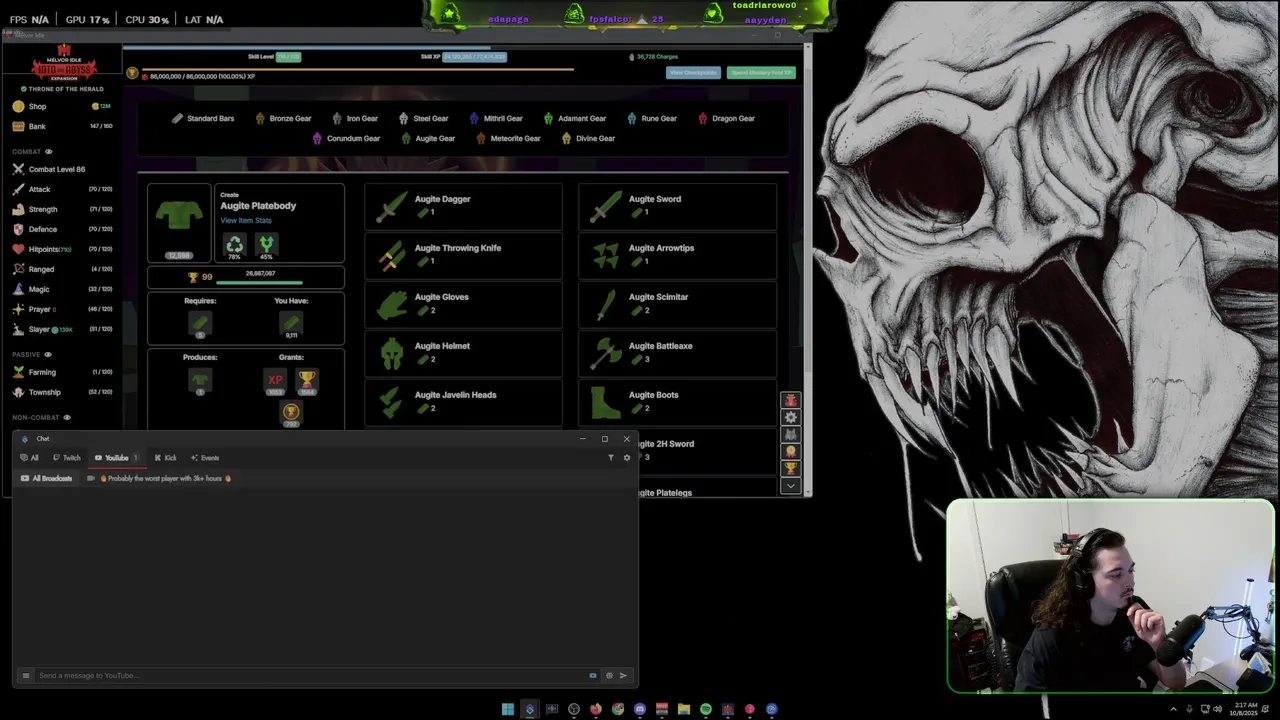The width and height of the screenshot is (1280, 720).
Task: Select the Bronze Gear category
Action: click(x=283, y=118)
